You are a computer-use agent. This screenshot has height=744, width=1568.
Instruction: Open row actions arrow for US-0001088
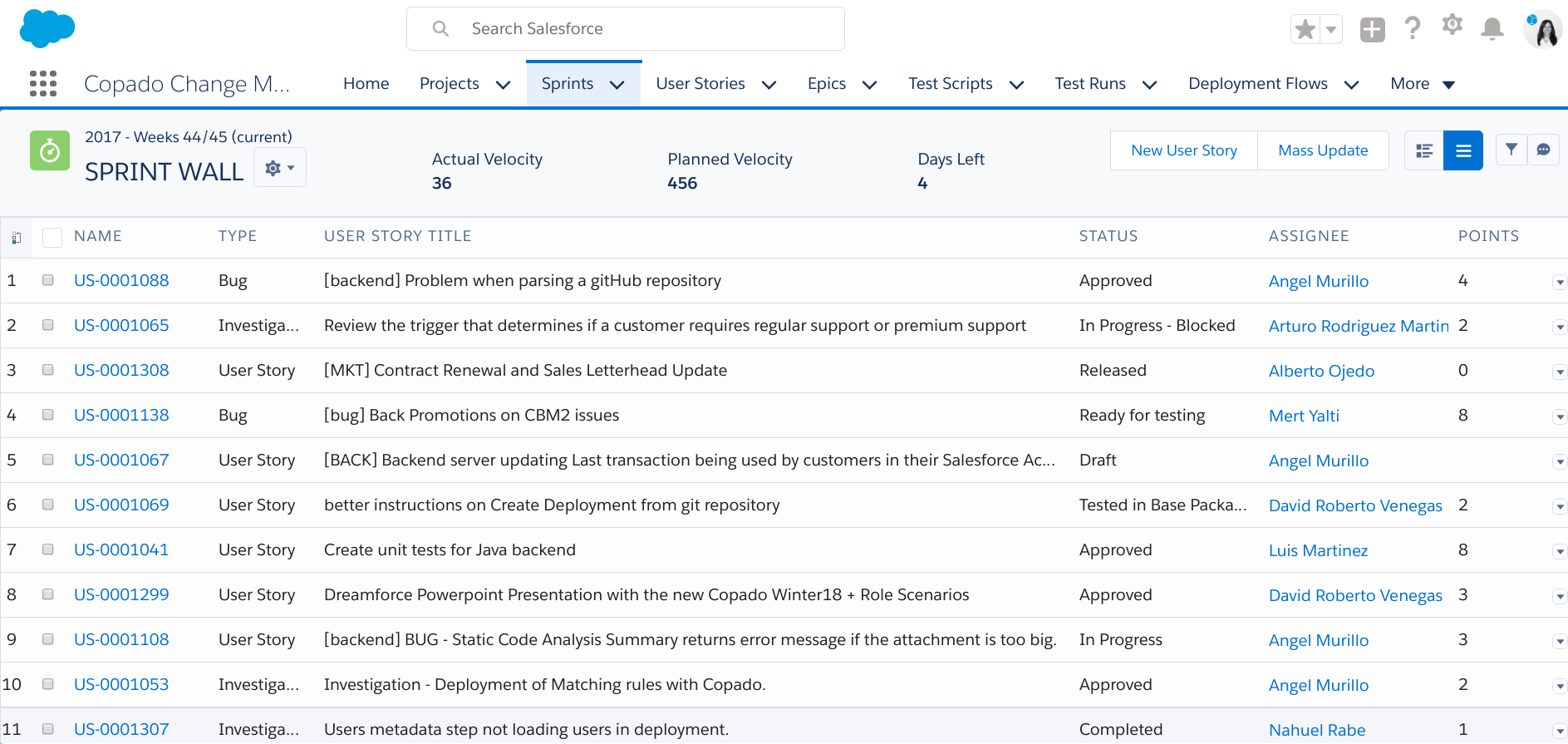pos(1560,283)
